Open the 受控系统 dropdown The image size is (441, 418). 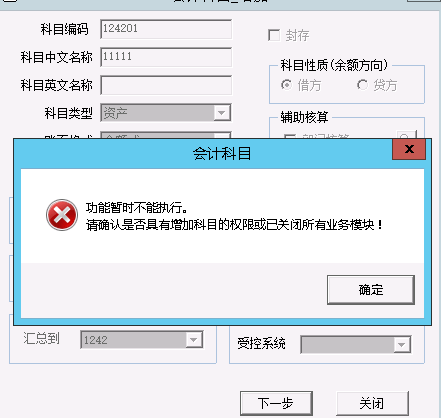356,345
